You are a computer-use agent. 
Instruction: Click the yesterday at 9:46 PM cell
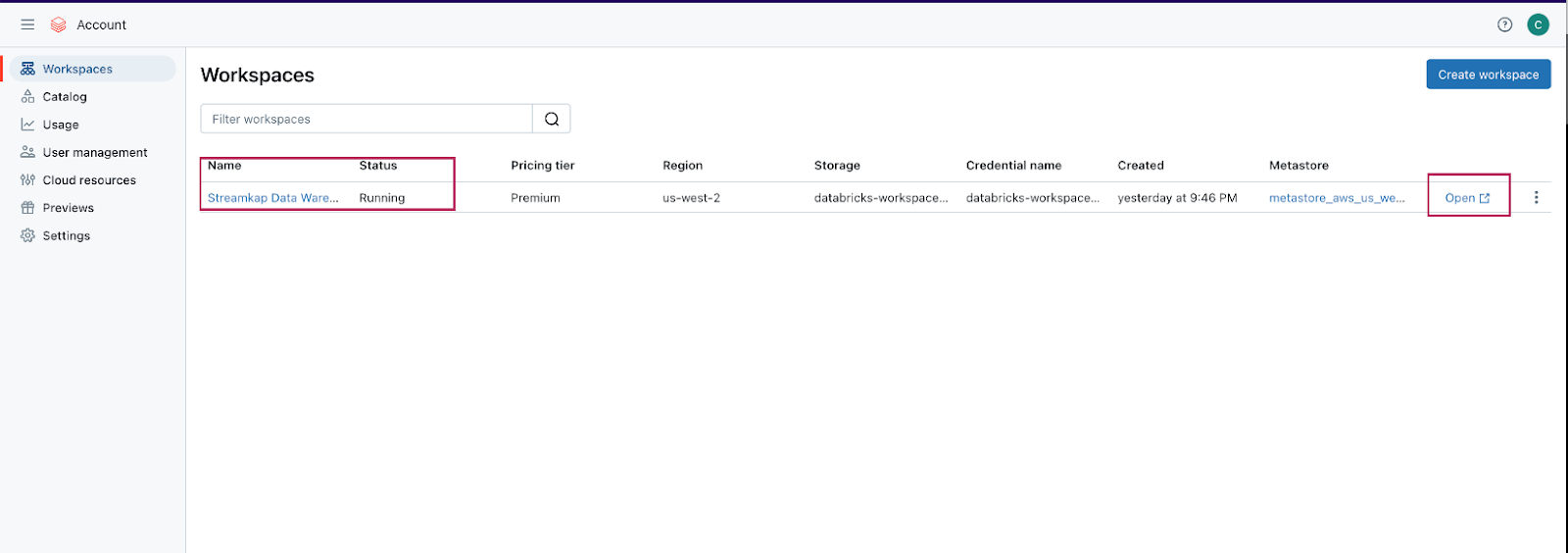tap(1177, 197)
